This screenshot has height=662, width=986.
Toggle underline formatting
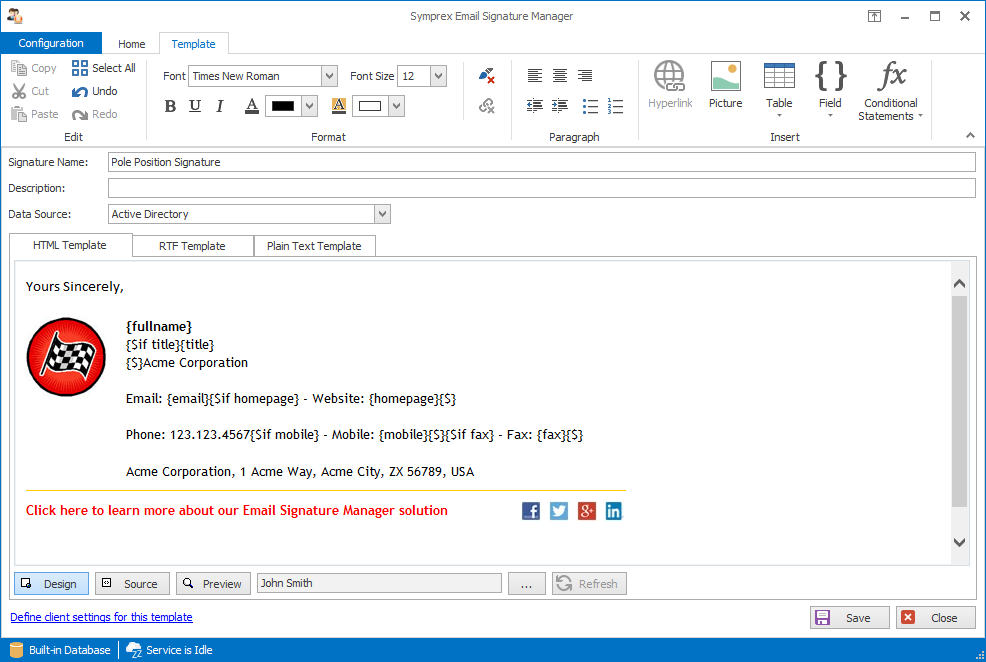coord(195,106)
